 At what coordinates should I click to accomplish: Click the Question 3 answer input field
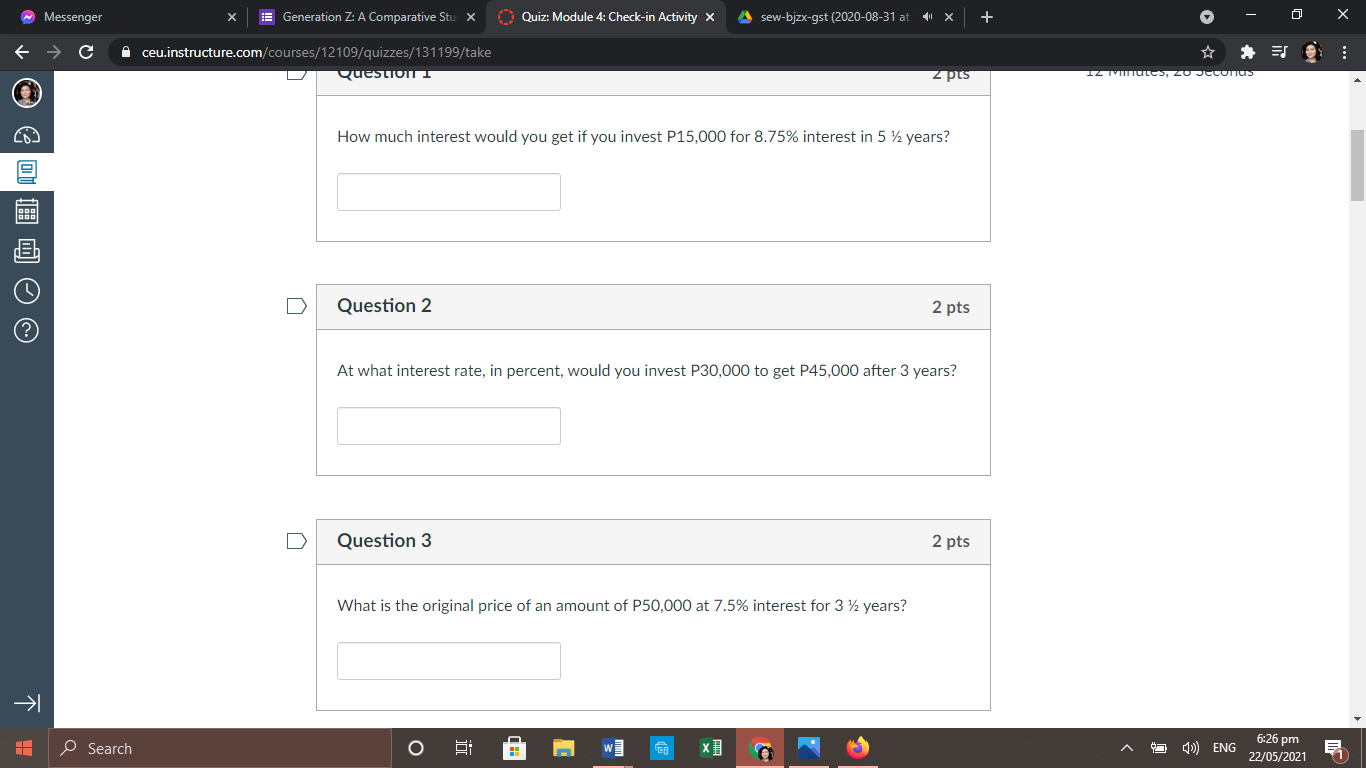point(449,661)
